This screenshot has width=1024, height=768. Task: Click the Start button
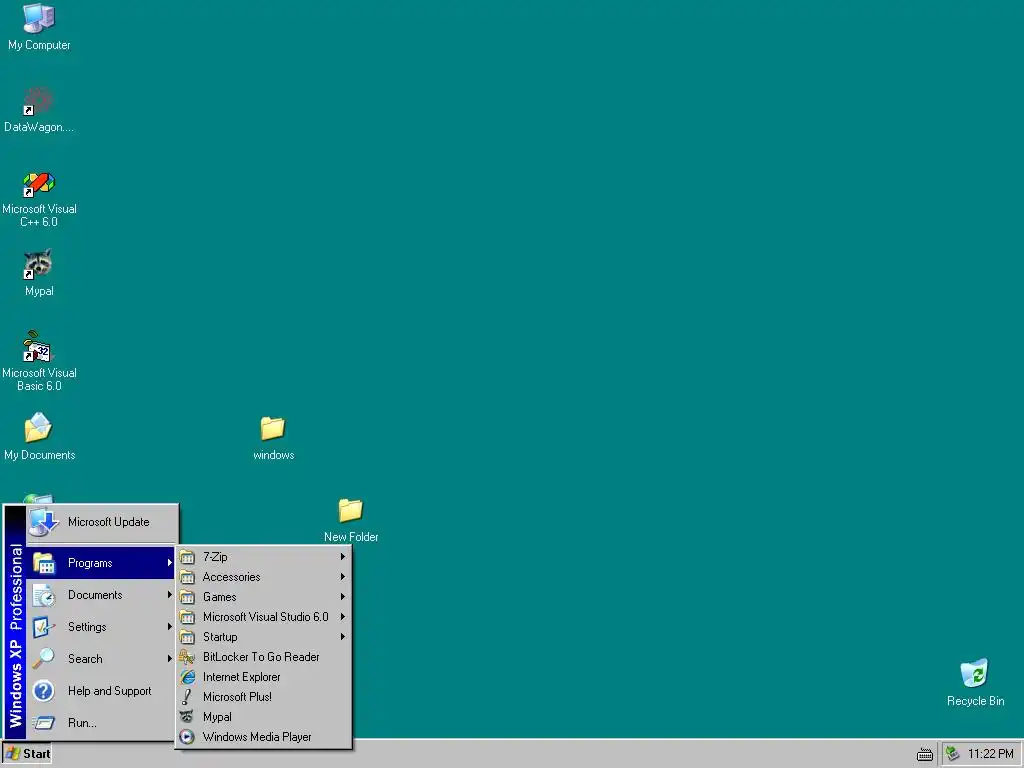27,754
